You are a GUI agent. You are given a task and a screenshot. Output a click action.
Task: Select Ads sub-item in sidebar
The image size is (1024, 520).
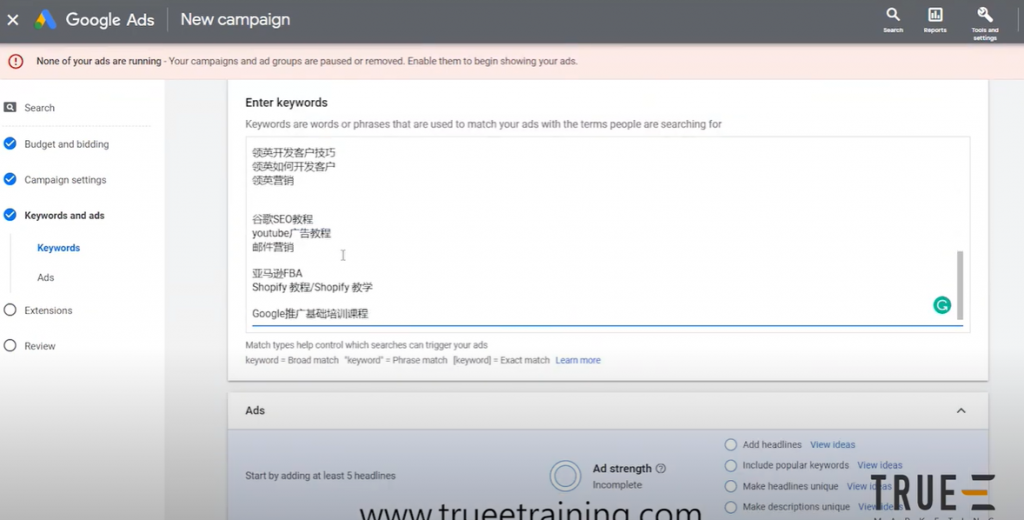pos(46,278)
